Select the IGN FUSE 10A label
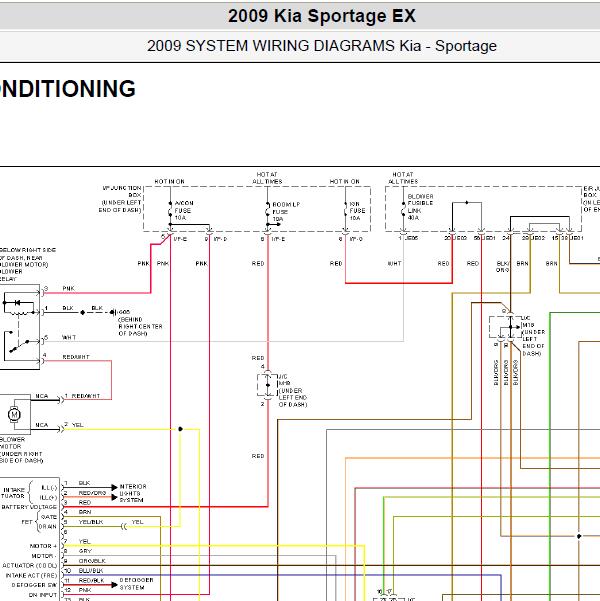Viewport: 600px width, 601px height. click(357, 211)
